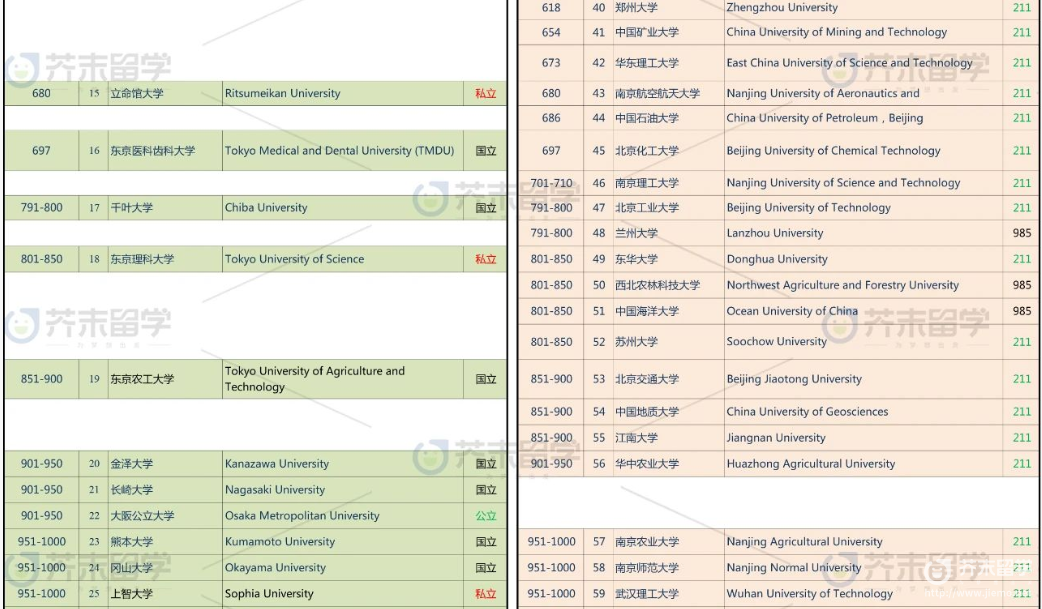1042x609 pixels.
Task: Click the 686 ranking value
Action: click(551, 118)
